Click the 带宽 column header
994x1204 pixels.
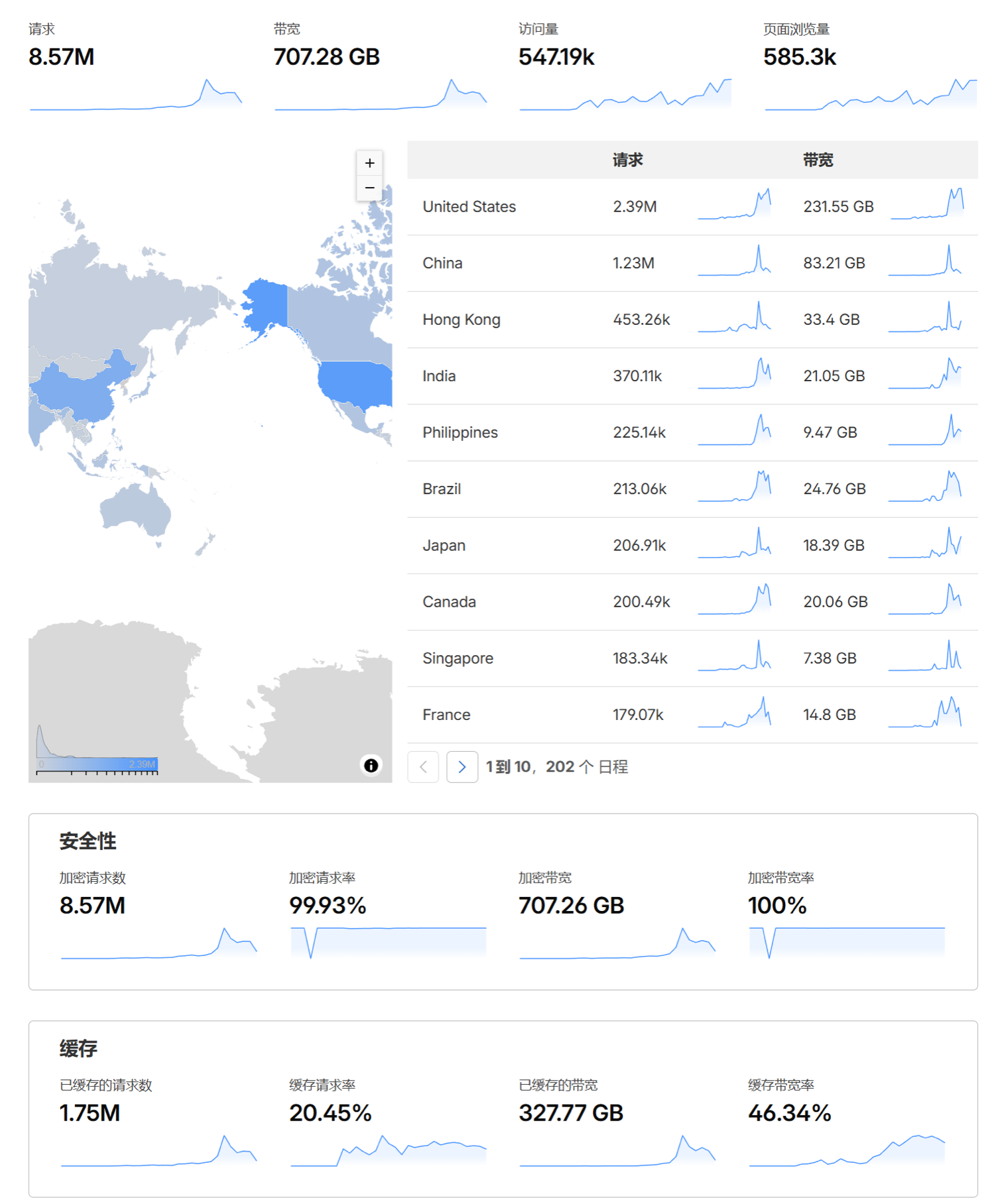point(818,160)
